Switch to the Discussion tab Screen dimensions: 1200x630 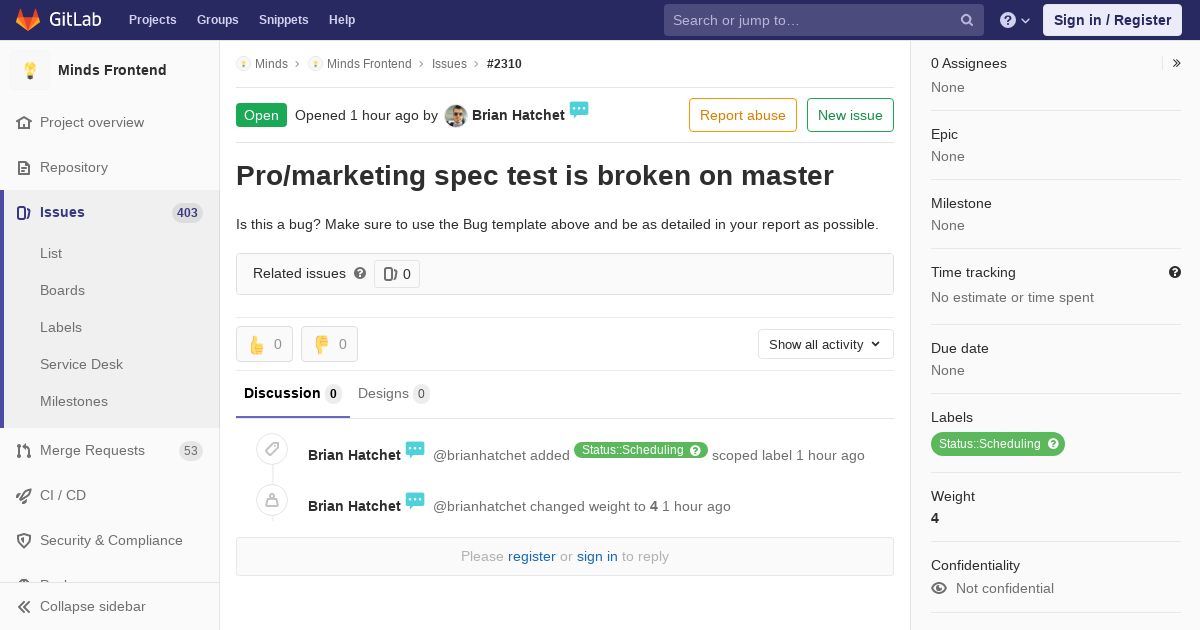[x=293, y=393]
